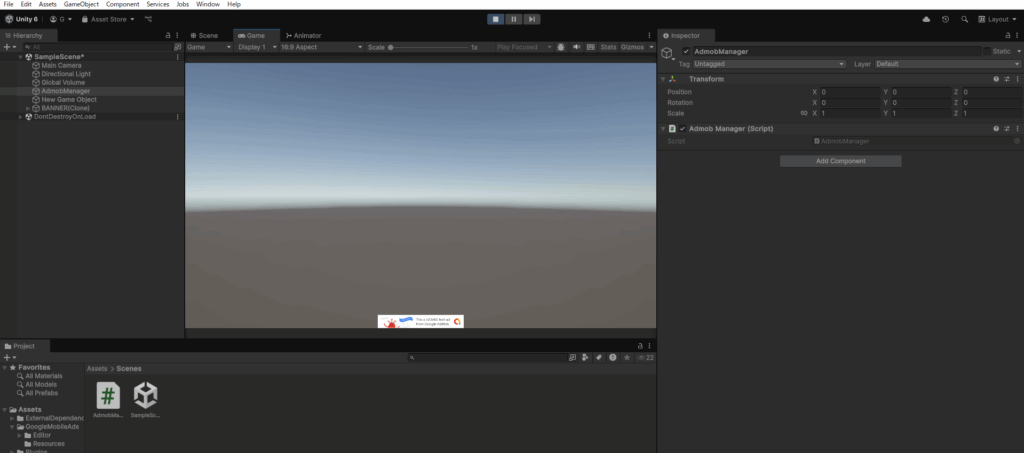Pause the running game with the Pause button

tap(513, 19)
